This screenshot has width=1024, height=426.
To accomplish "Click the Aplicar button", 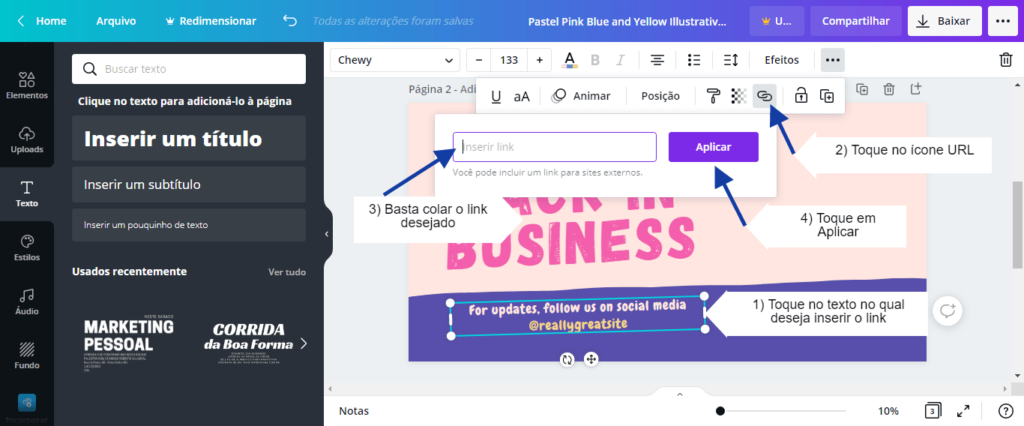I will tap(713, 147).
